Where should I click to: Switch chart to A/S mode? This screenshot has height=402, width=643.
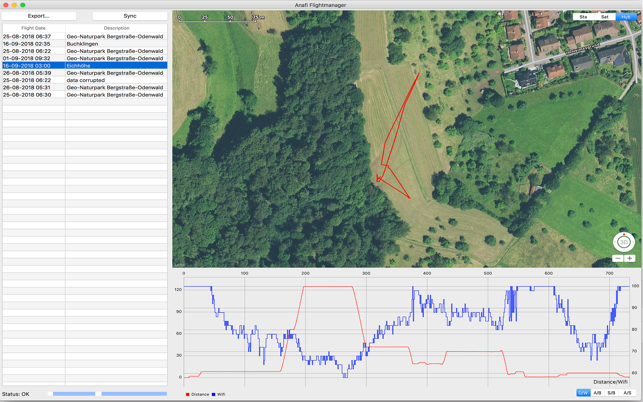[x=627, y=393]
